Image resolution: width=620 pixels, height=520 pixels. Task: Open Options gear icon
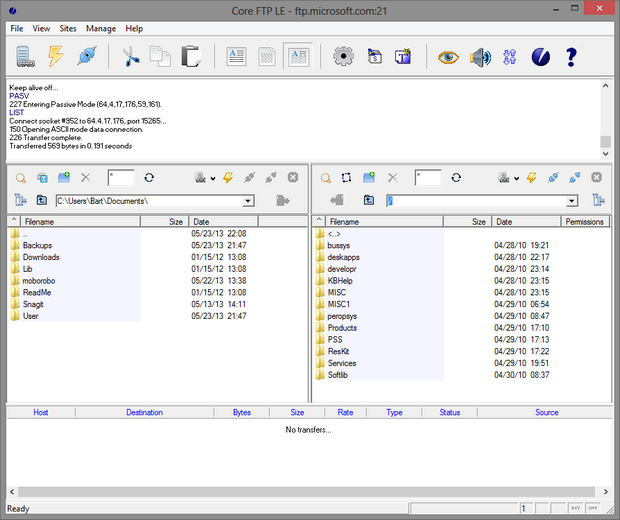coord(343,56)
